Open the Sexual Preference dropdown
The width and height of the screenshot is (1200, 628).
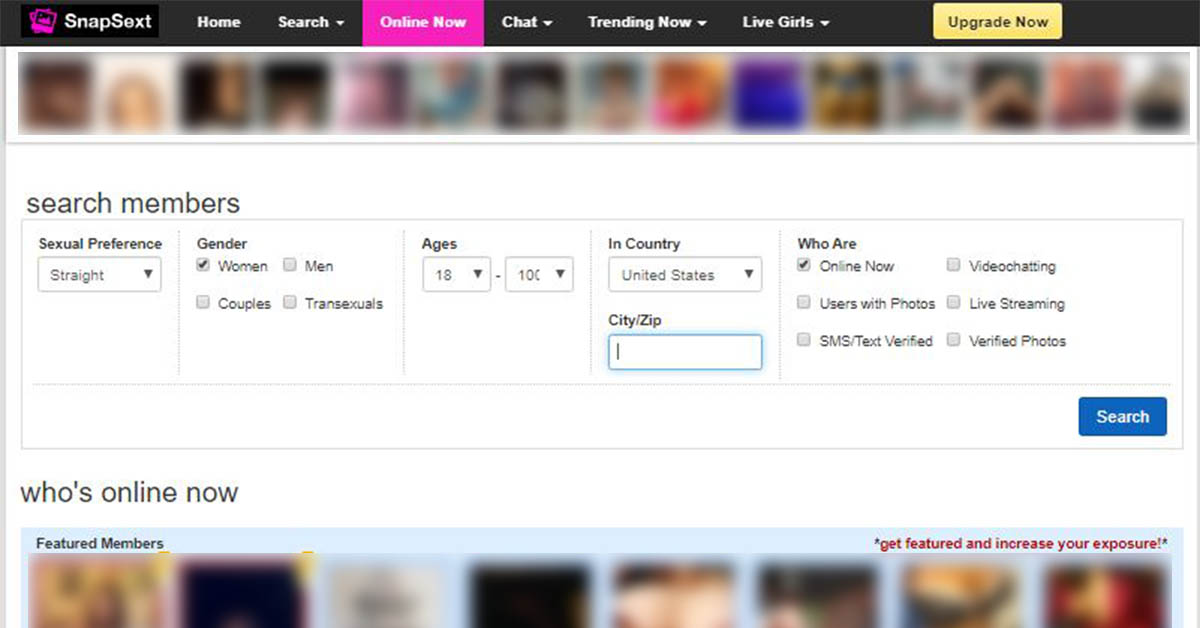pos(99,275)
